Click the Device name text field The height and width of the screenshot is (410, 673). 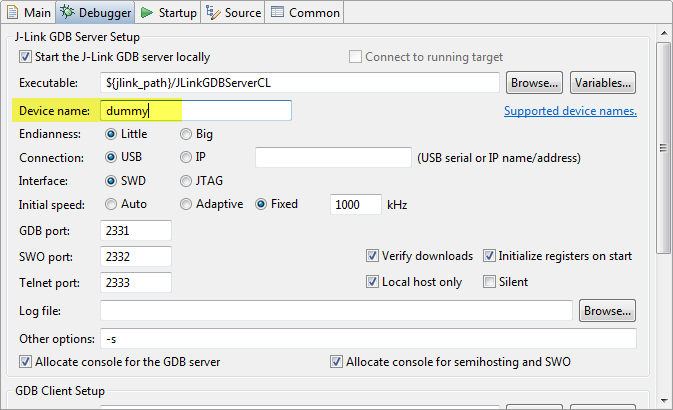pos(196,111)
